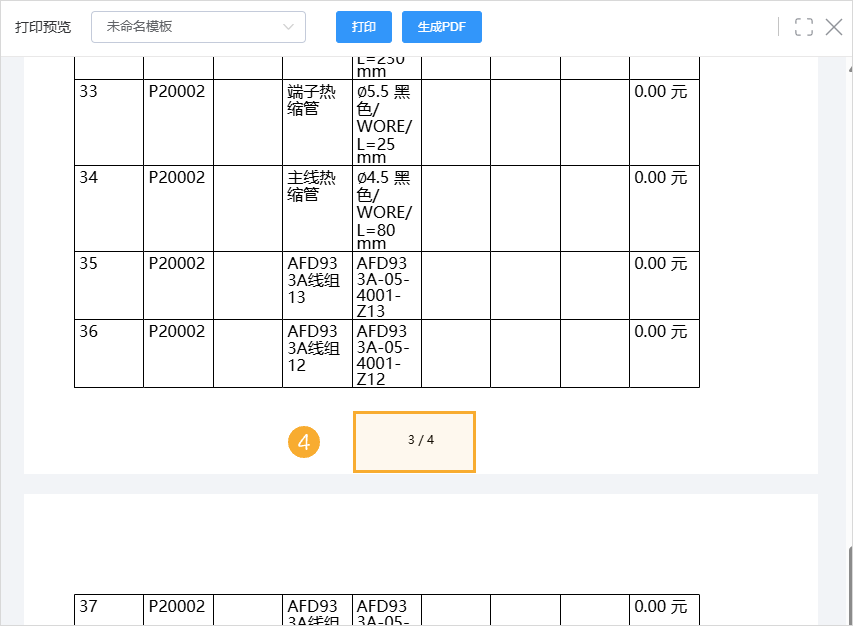Image resolution: width=853 pixels, height=626 pixels.
Task: Click the orange step badge numbered 4
Action: click(304, 441)
